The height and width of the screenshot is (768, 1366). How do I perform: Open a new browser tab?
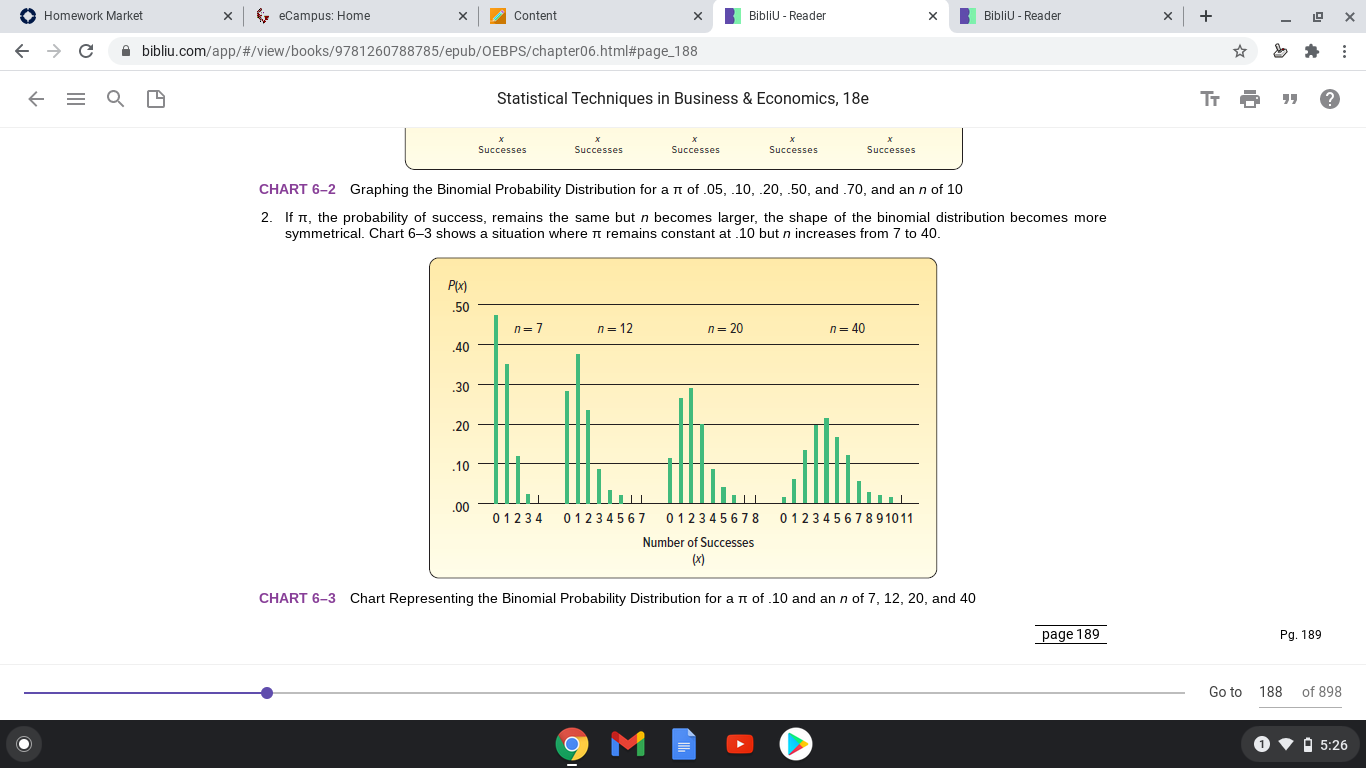(1207, 16)
